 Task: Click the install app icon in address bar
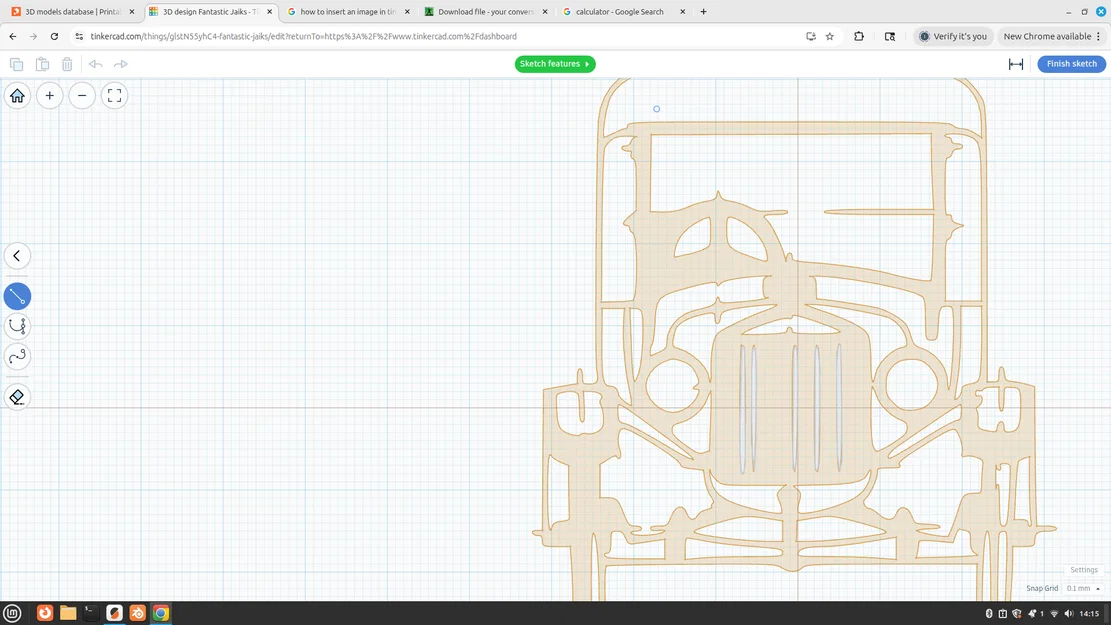tap(811, 36)
